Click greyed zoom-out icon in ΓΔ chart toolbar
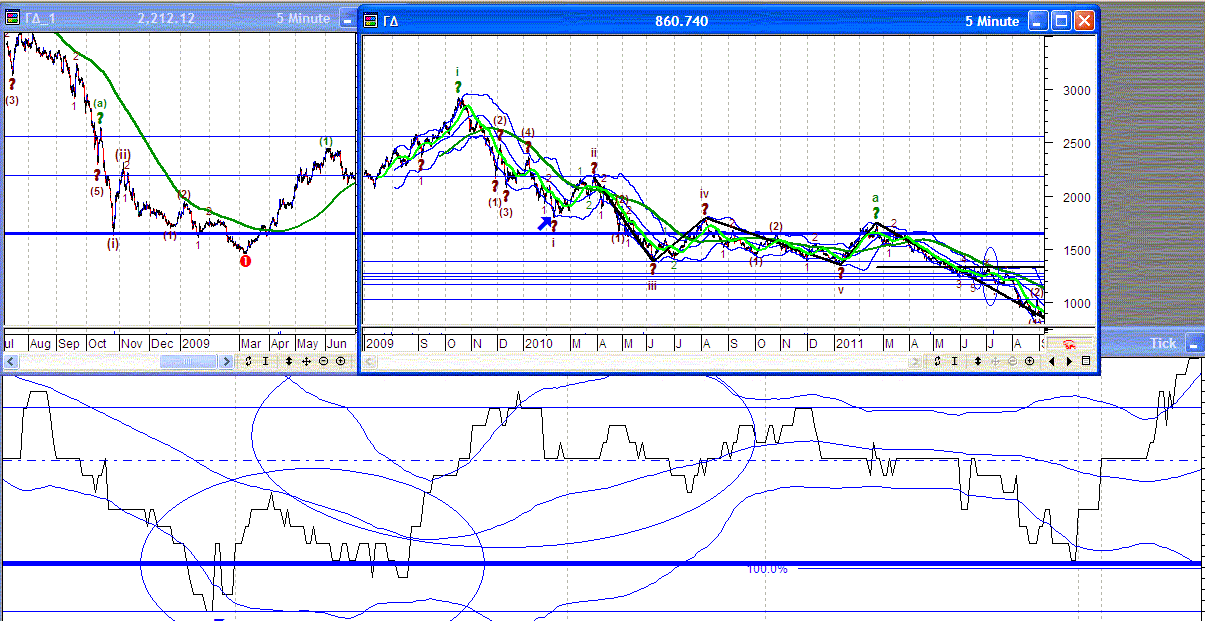This screenshot has width=1205, height=621. [1012, 360]
